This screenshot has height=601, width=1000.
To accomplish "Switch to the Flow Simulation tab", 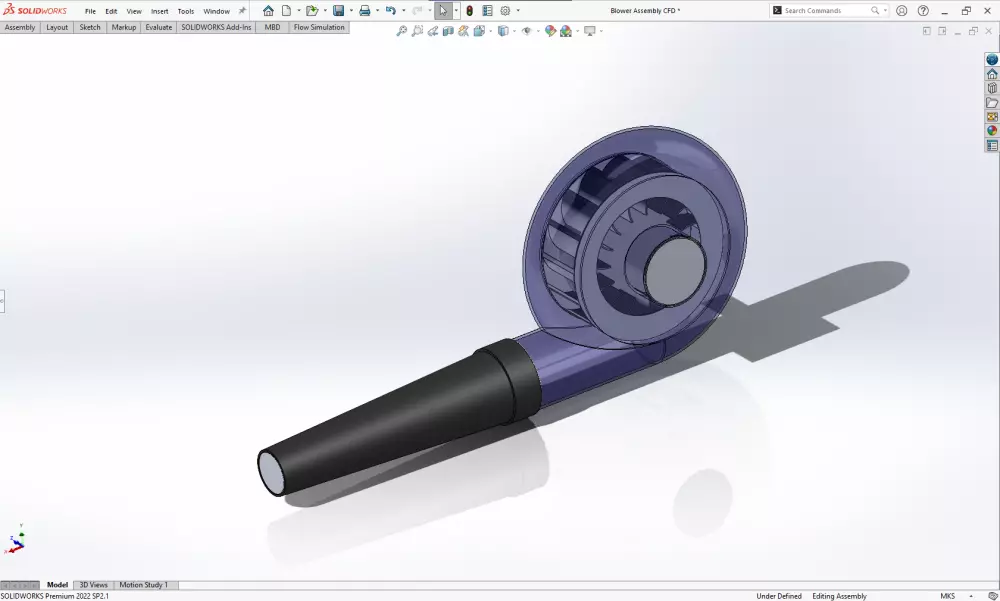I will coord(318,27).
